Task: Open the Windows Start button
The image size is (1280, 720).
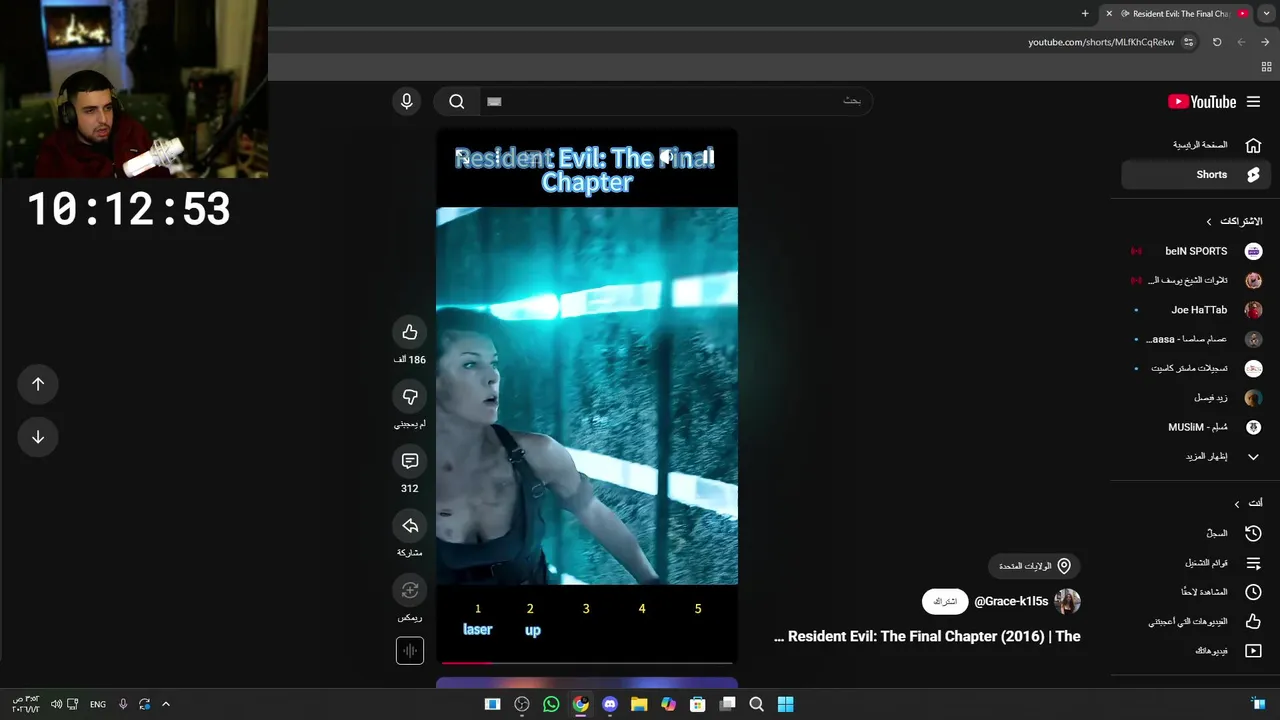Action: tap(786, 704)
